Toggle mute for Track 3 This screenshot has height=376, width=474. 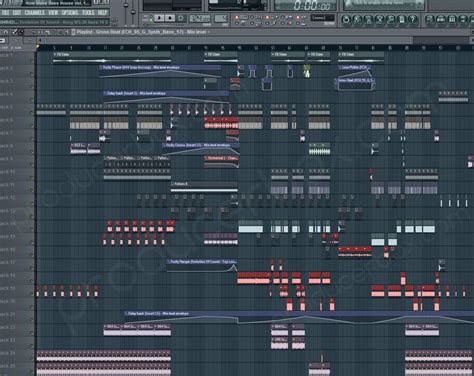coord(31,86)
